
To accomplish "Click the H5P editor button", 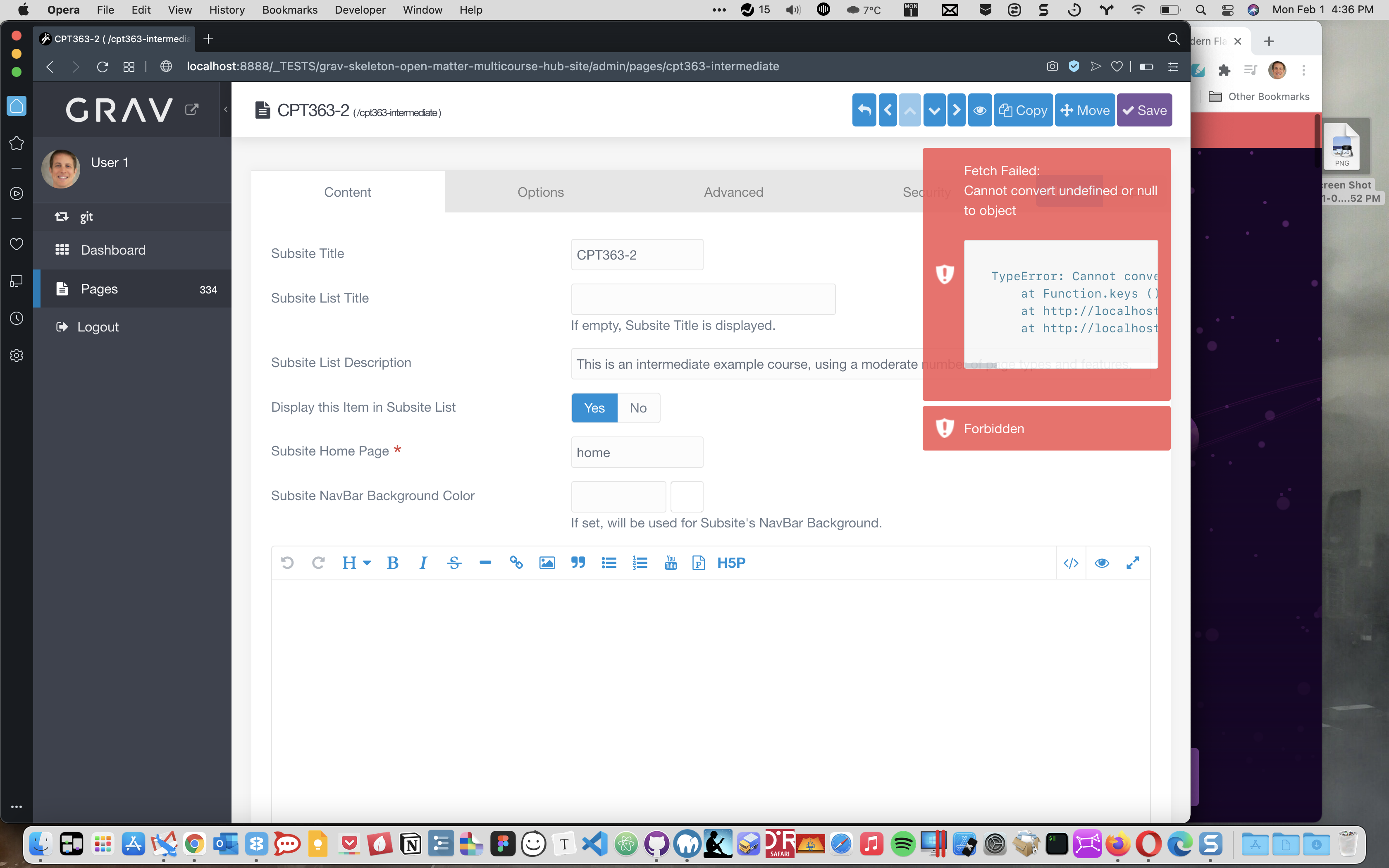I will (x=731, y=563).
